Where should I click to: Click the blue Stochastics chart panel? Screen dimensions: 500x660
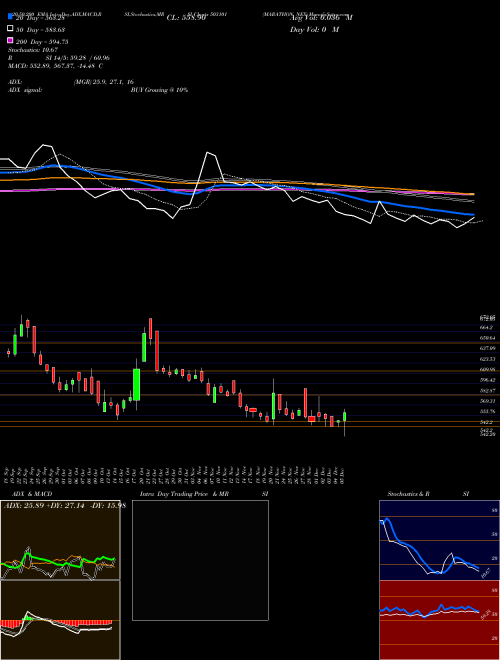[x=439, y=540]
